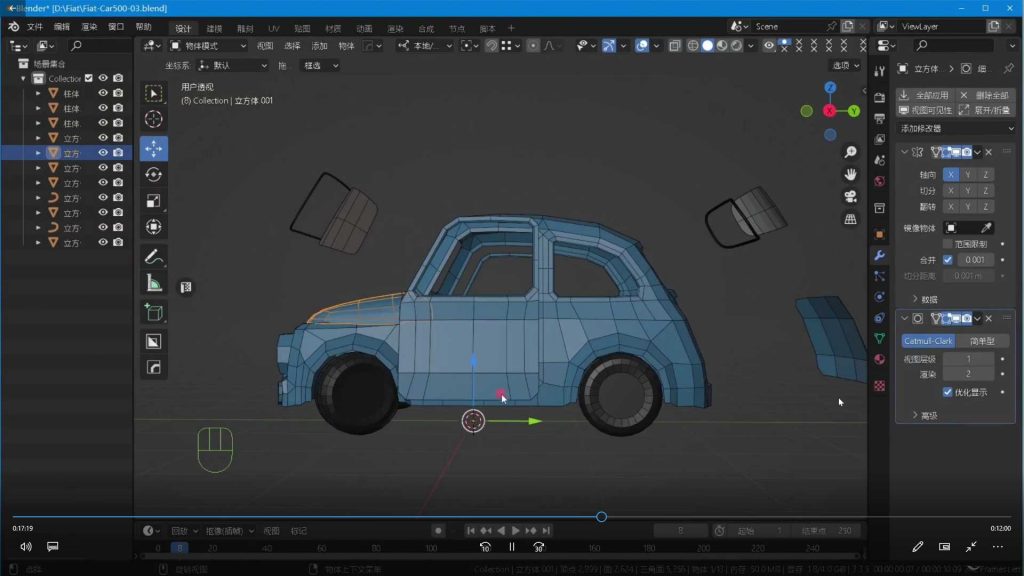Image resolution: width=1024 pixels, height=576 pixels.
Task: Select the Rotate tool in the toolbar
Action: tap(154, 175)
